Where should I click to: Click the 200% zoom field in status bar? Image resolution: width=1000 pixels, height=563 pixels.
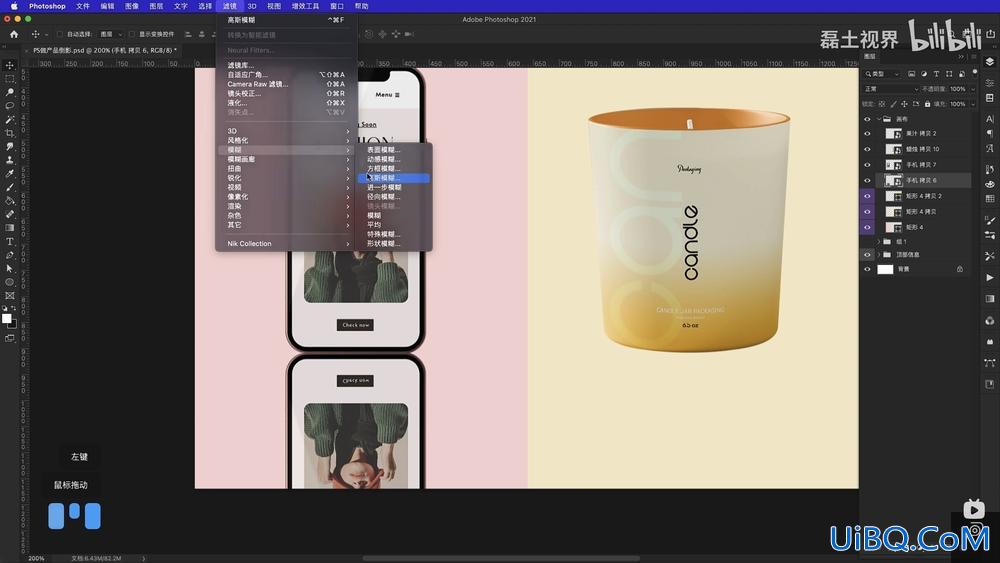coord(36,558)
